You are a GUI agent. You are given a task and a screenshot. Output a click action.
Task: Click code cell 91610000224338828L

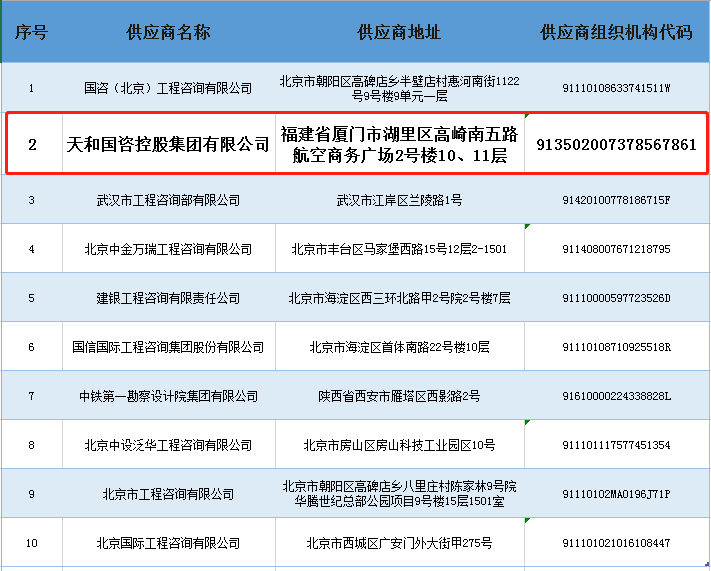pos(617,396)
